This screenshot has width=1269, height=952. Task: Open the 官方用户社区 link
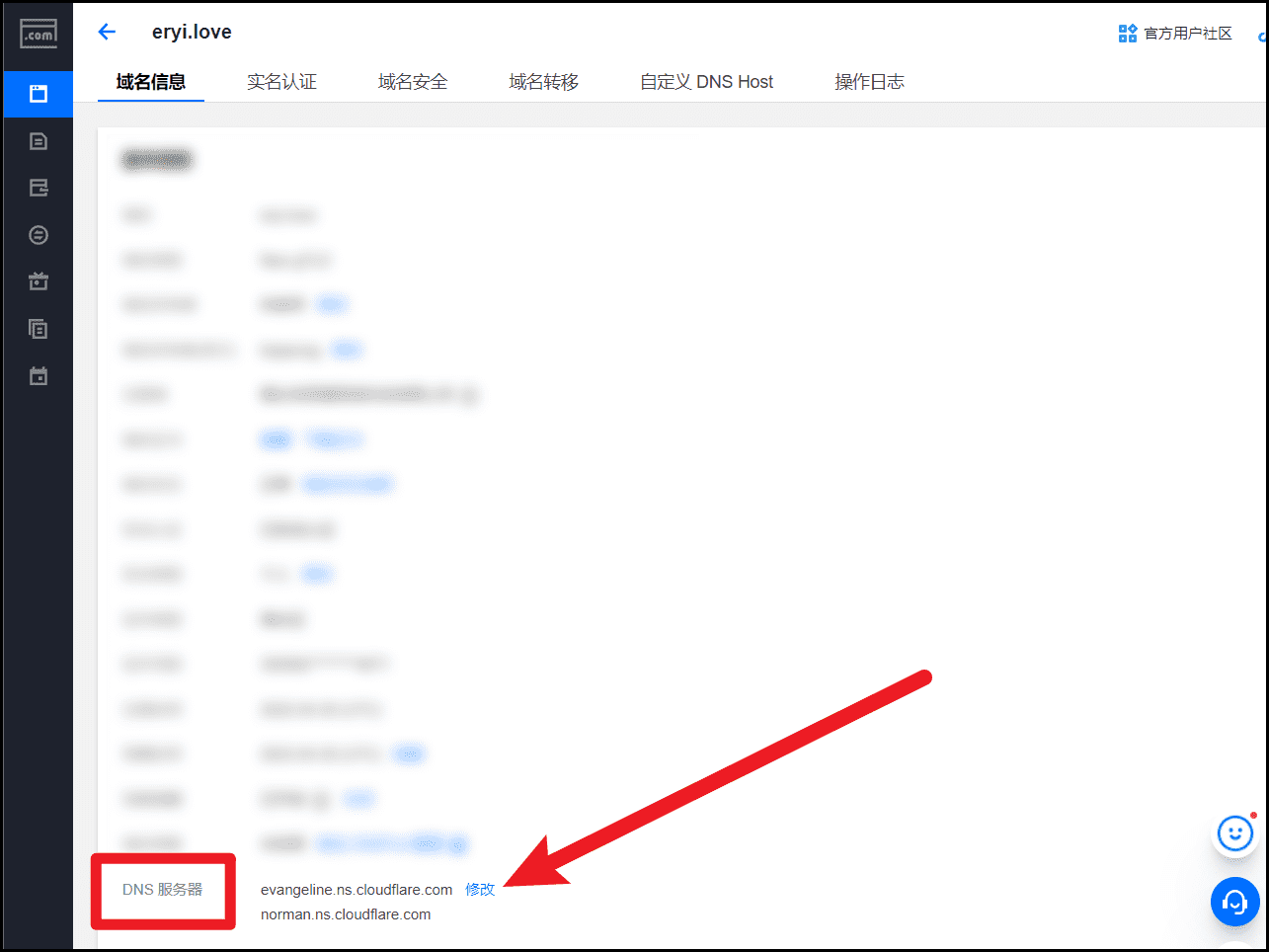(1188, 34)
